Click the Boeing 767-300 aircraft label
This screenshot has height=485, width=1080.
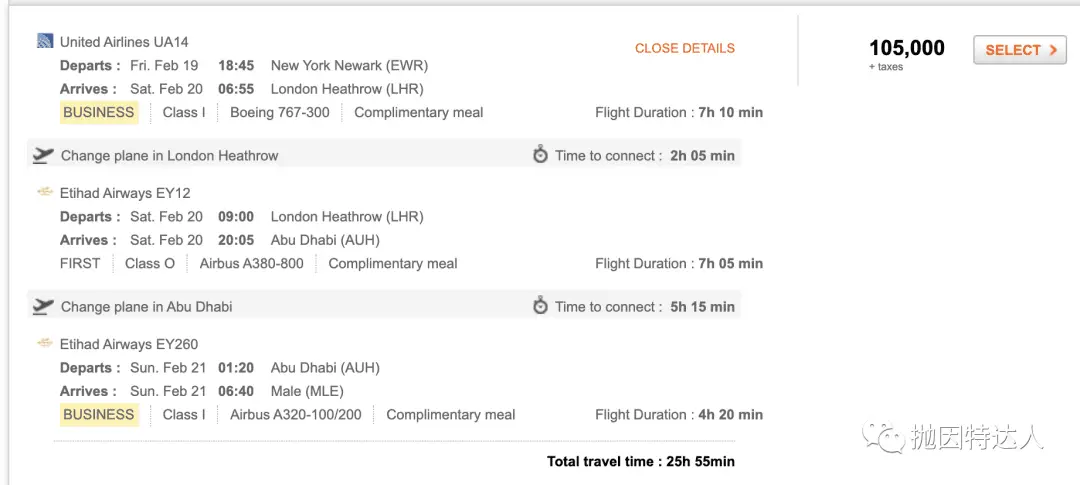(x=280, y=112)
